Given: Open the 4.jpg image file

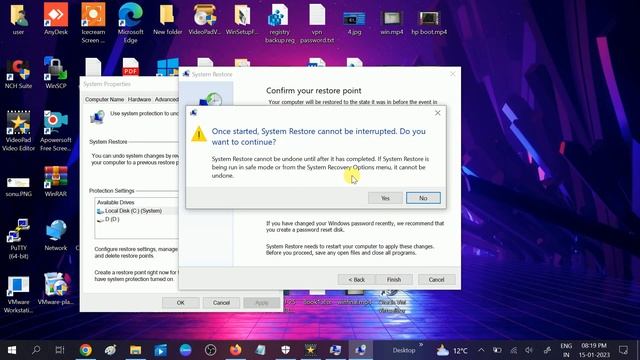Looking at the screenshot, I should click(354, 23).
